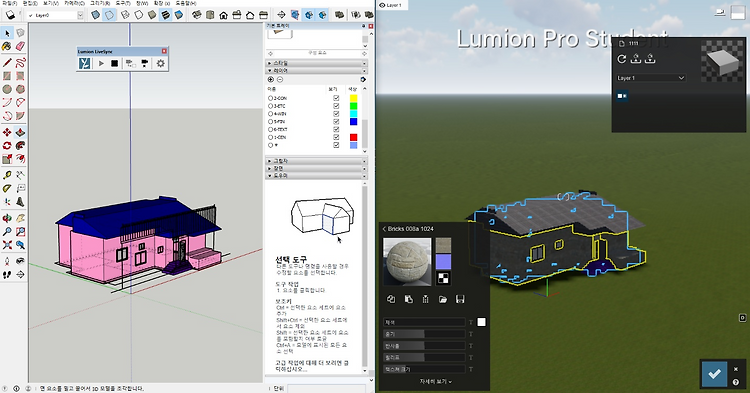Click the Lumion LiveSync logo icon
Image resolution: width=750 pixels, height=393 pixels.
[85, 63]
